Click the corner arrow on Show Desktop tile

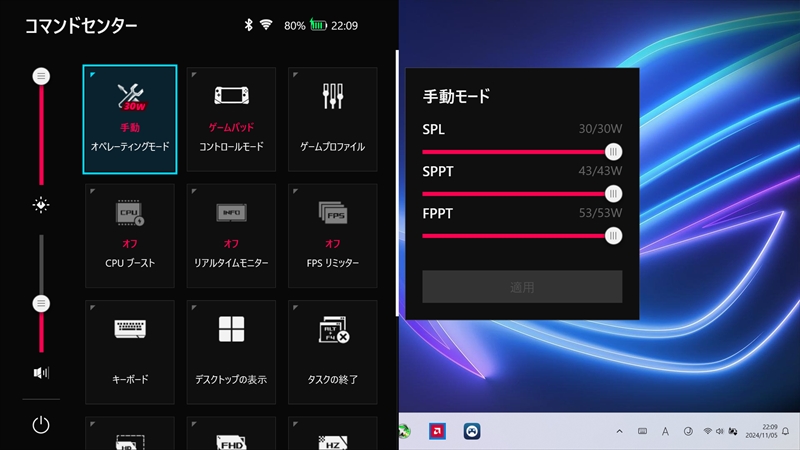pos(194,308)
